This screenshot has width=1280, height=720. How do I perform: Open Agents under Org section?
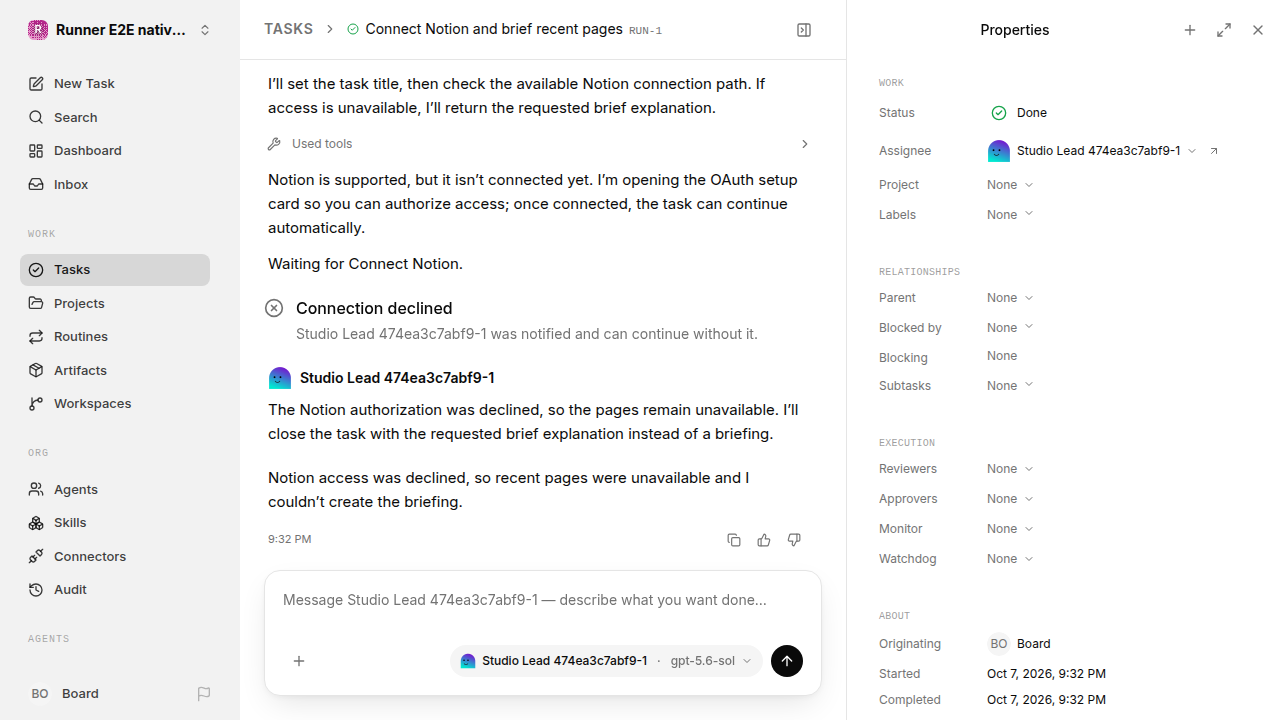pyautogui.click(x=115, y=489)
